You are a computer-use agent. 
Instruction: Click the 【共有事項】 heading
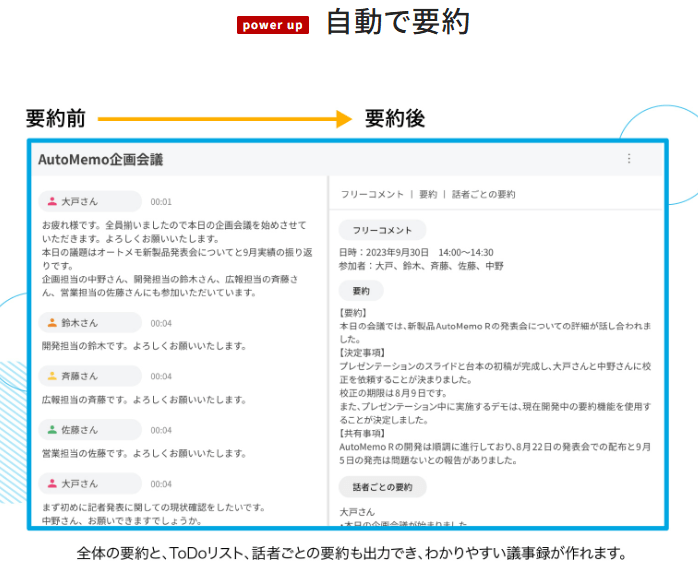tap(362, 433)
